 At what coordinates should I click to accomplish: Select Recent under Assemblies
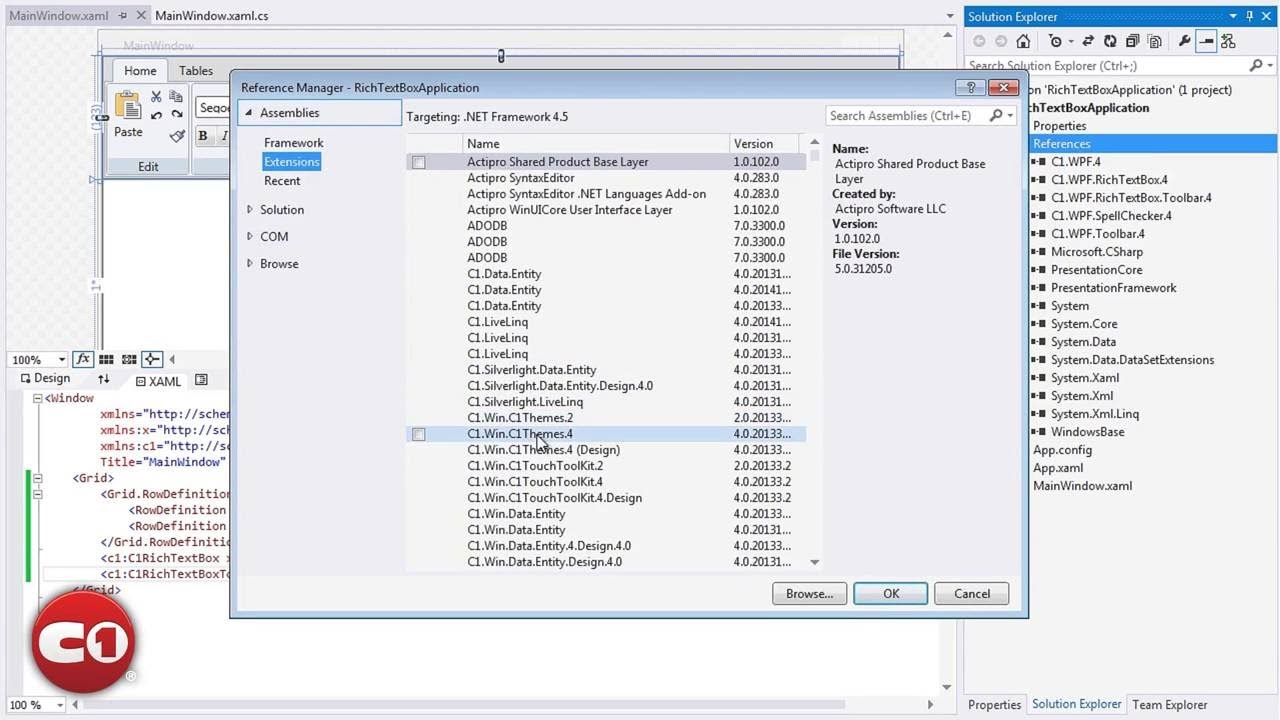282,181
